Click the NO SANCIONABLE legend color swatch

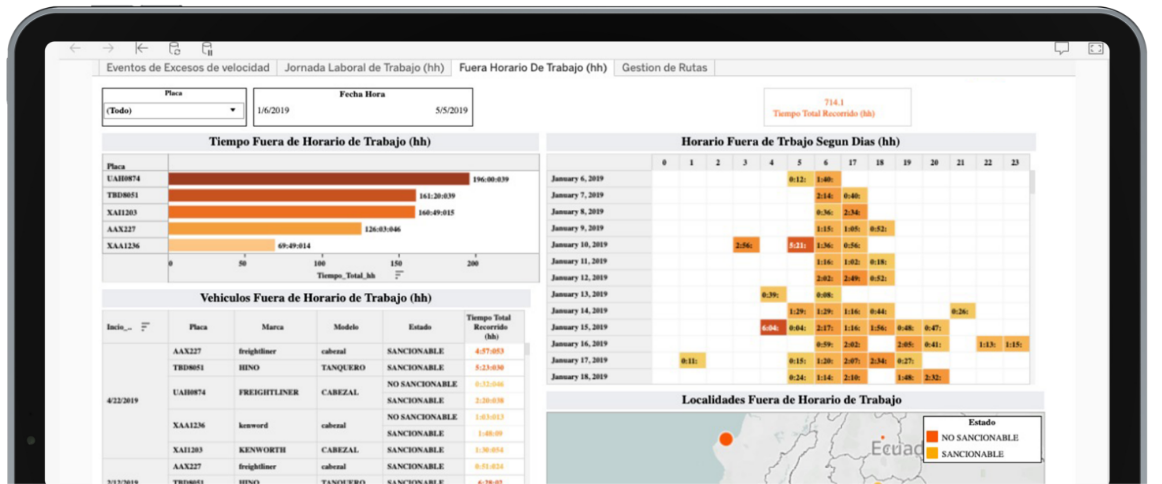931,438
